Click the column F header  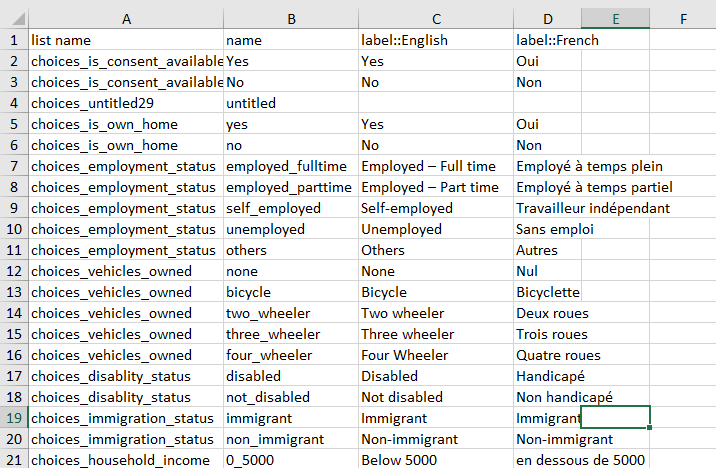point(682,18)
